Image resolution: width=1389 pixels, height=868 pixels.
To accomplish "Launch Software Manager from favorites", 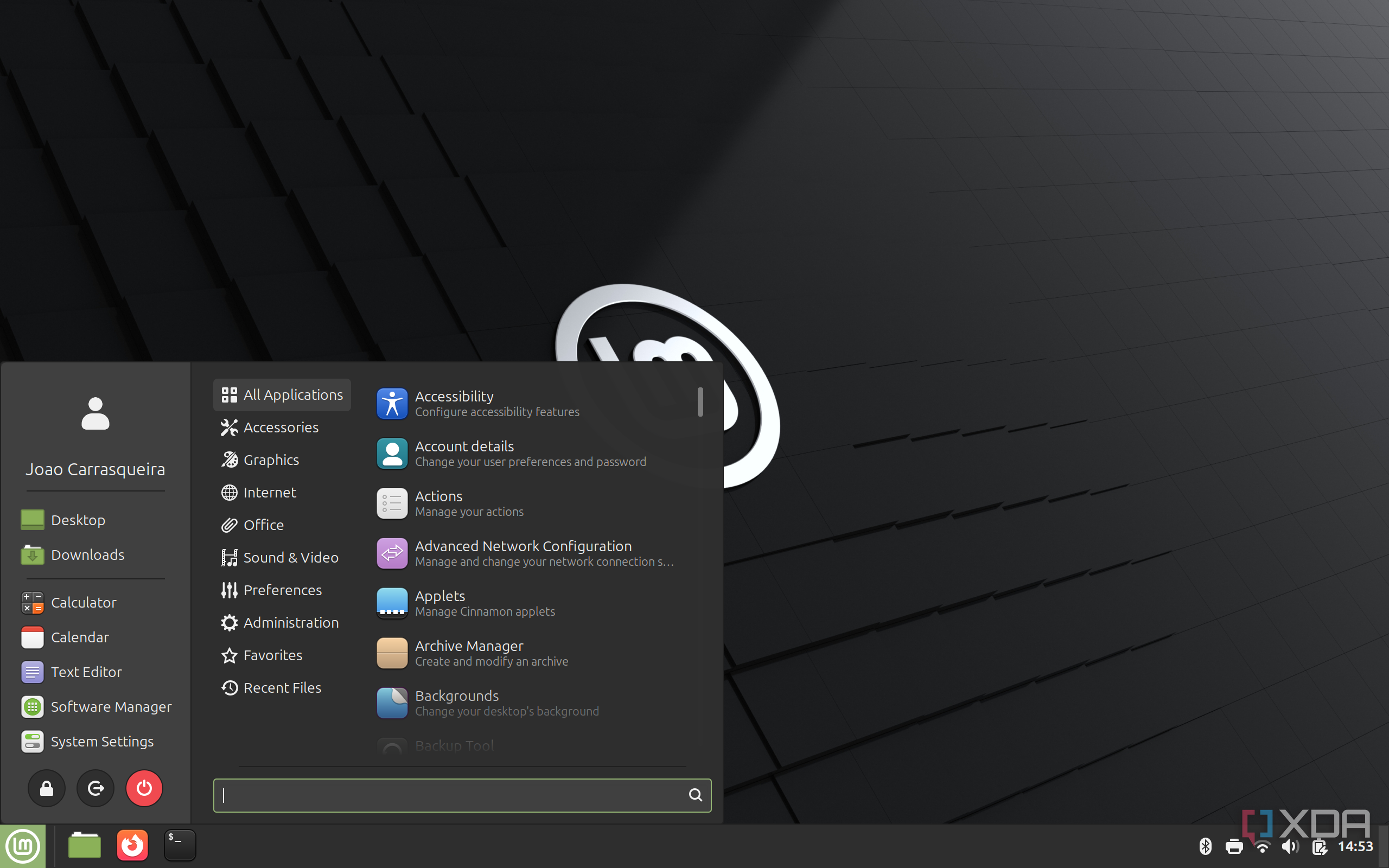I will point(96,707).
